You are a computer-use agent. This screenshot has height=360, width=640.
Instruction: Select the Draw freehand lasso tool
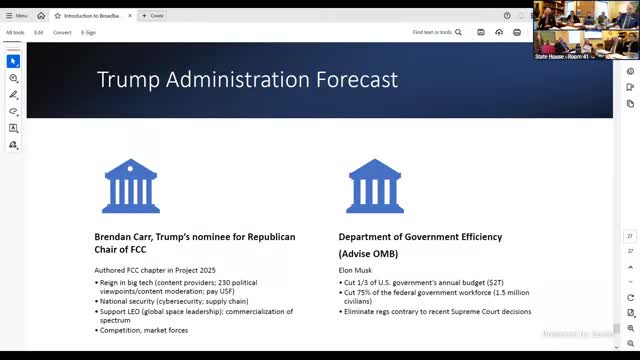pyautogui.click(x=13, y=111)
